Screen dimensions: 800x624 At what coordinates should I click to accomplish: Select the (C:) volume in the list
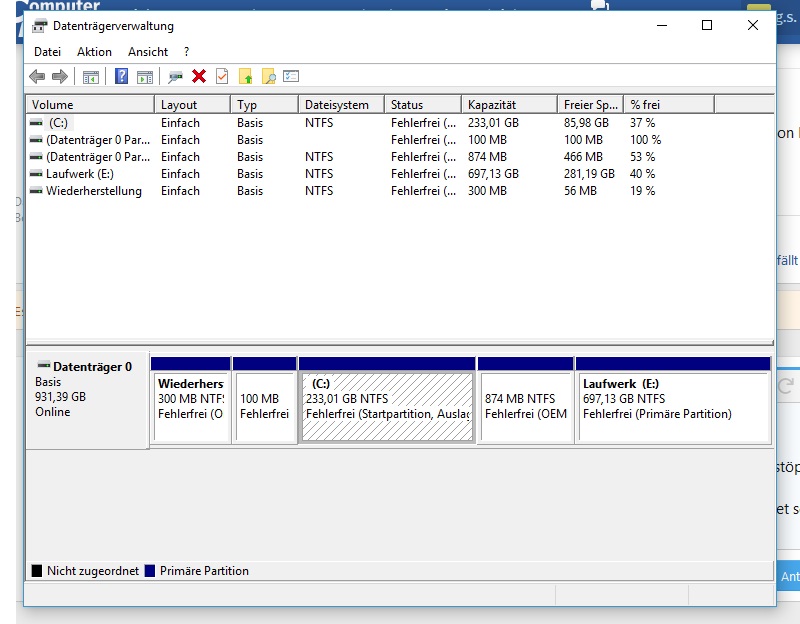[58, 123]
